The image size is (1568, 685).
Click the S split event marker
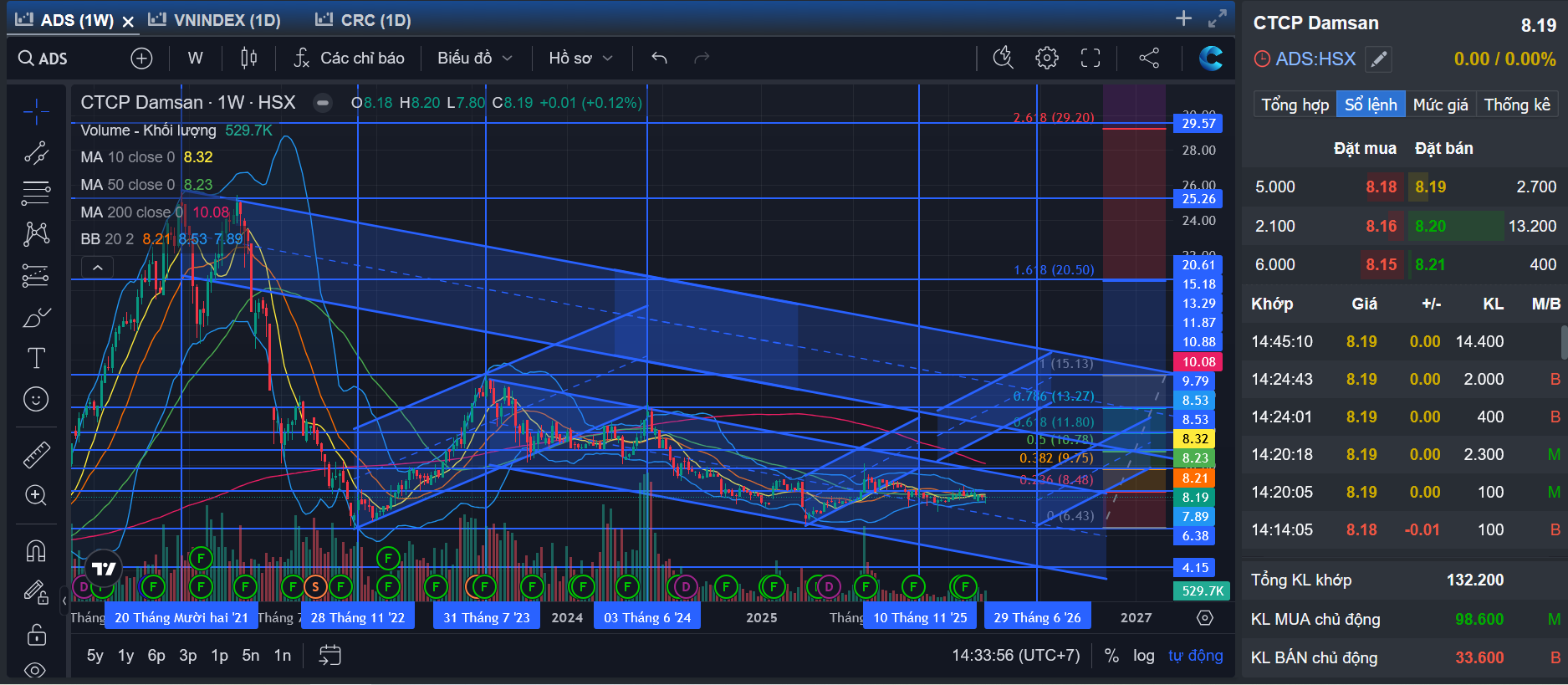(315, 587)
